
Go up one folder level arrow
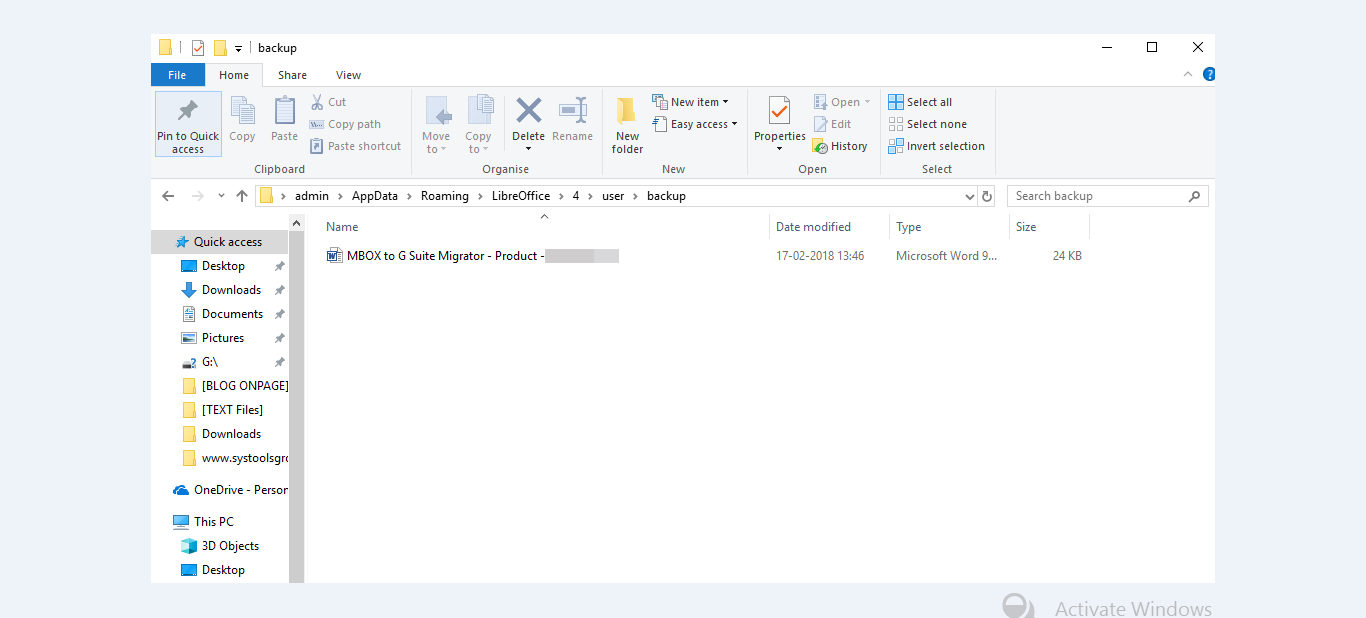(x=241, y=196)
